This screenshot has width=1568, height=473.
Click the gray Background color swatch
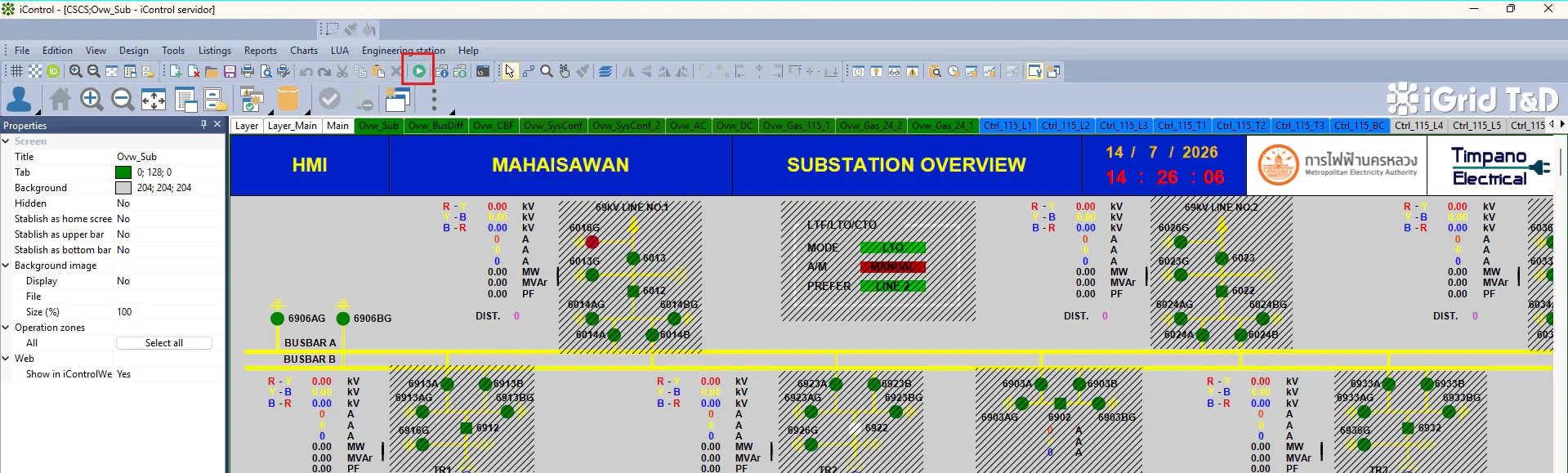[x=123, y=188]
